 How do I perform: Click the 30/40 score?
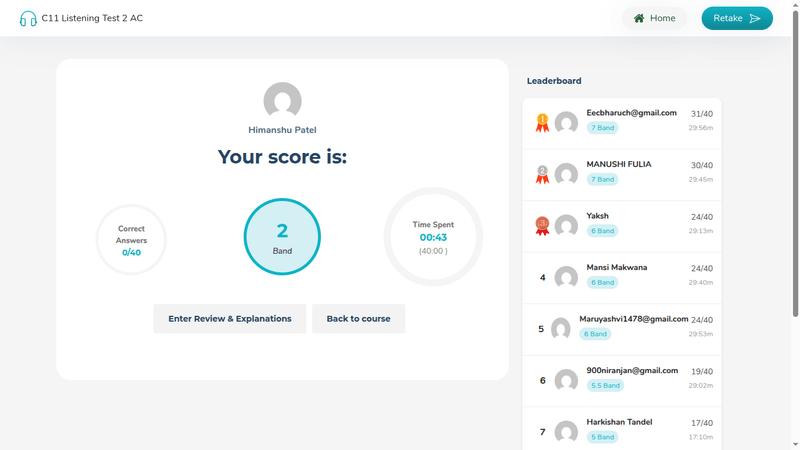point(702,166)
